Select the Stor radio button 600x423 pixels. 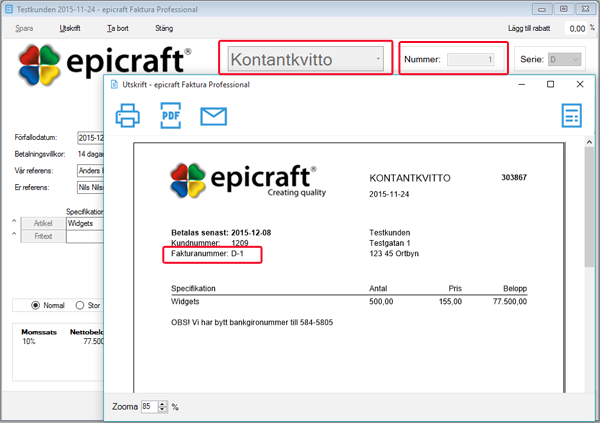[x=80, y=305]
